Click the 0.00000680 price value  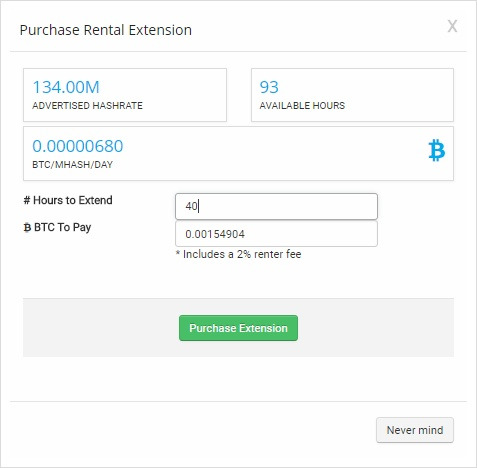tap(78, 146)
